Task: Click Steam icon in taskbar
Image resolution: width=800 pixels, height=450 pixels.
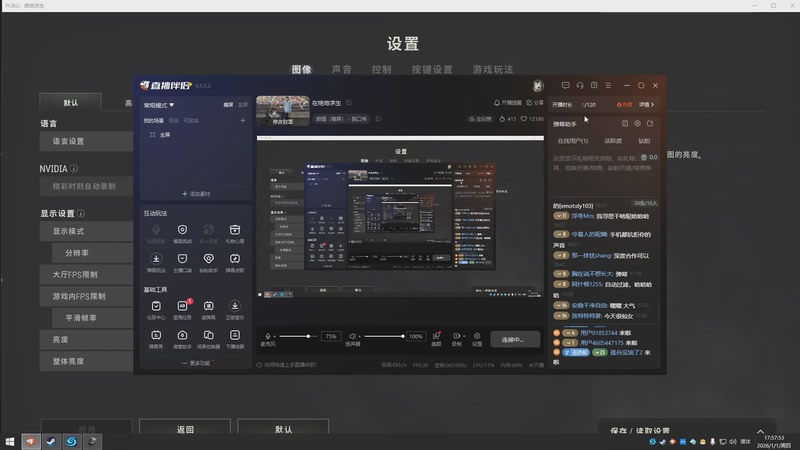Action: click(x=51, y=442)
